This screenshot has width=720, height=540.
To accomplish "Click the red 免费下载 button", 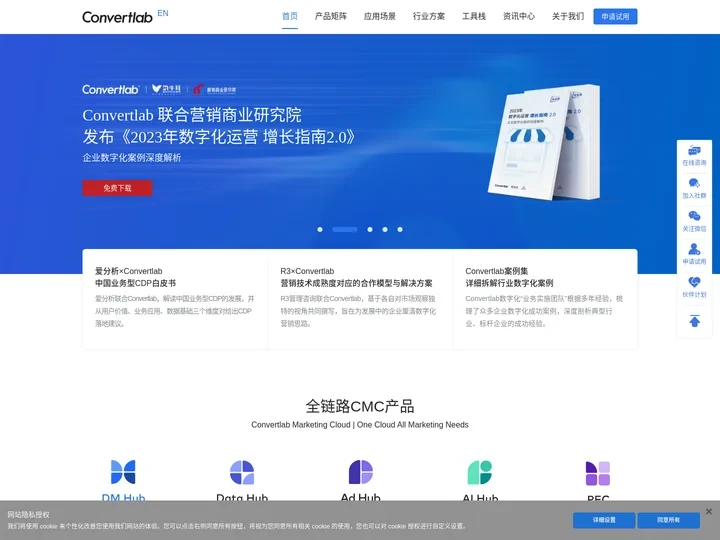I will click(117, 188).
